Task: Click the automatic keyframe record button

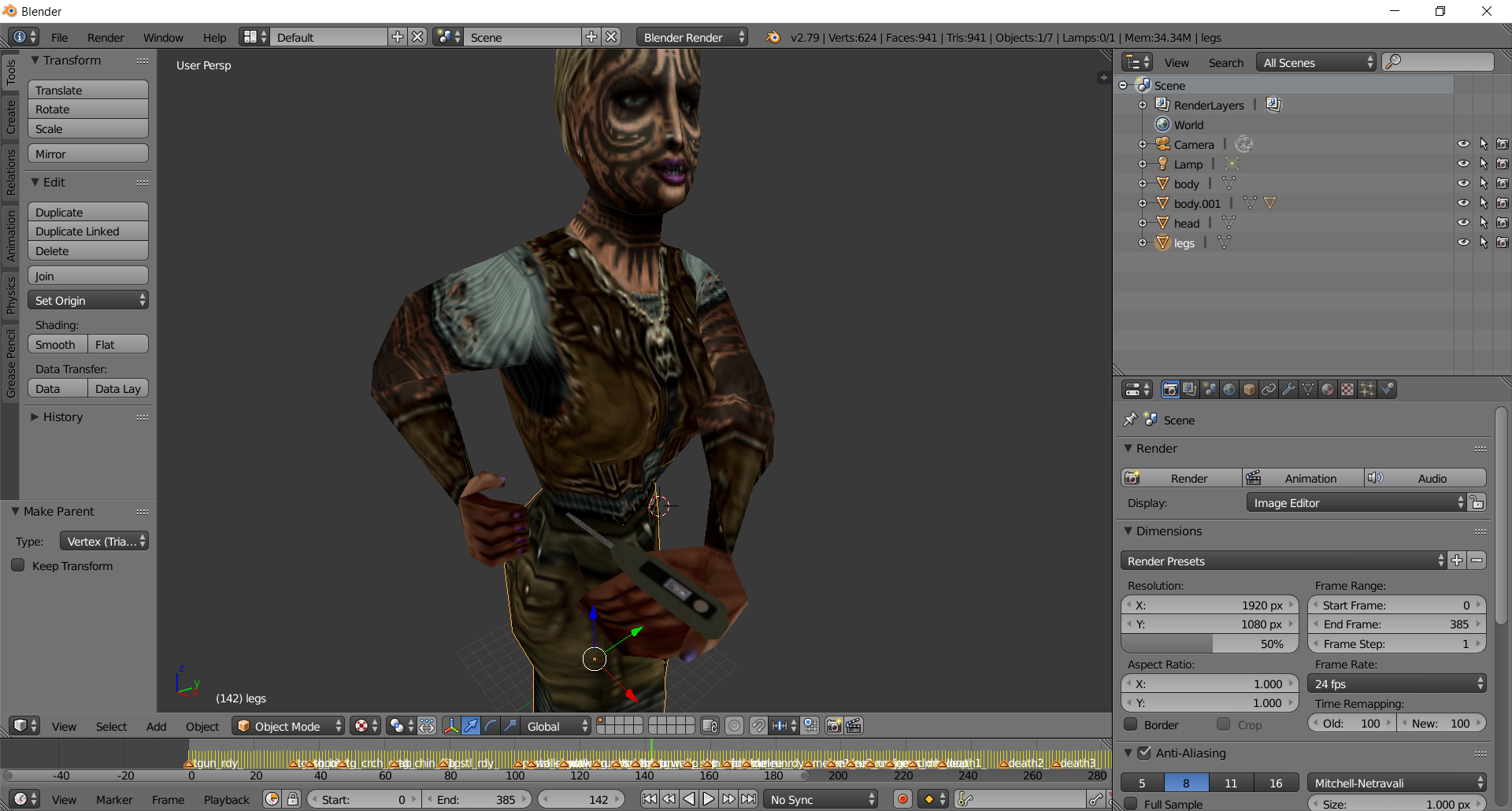Action: pyautogui.click(x=902, y=799)
